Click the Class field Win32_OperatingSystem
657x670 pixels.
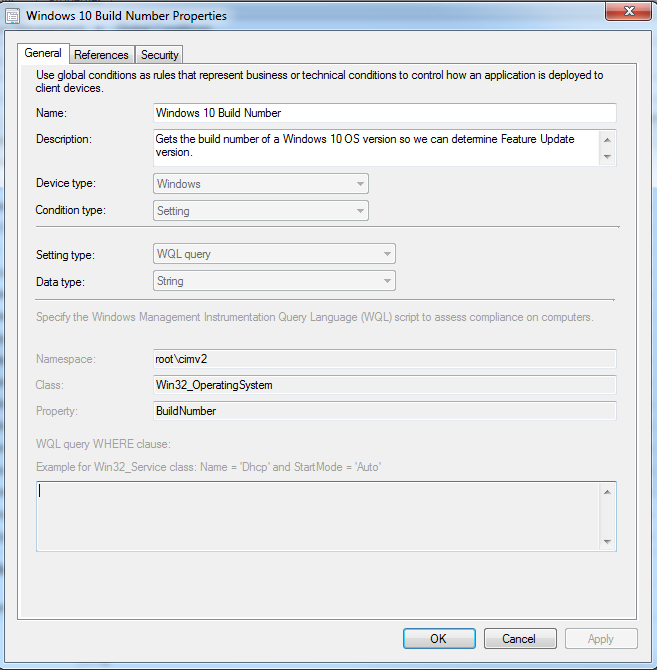click(384, 385)
